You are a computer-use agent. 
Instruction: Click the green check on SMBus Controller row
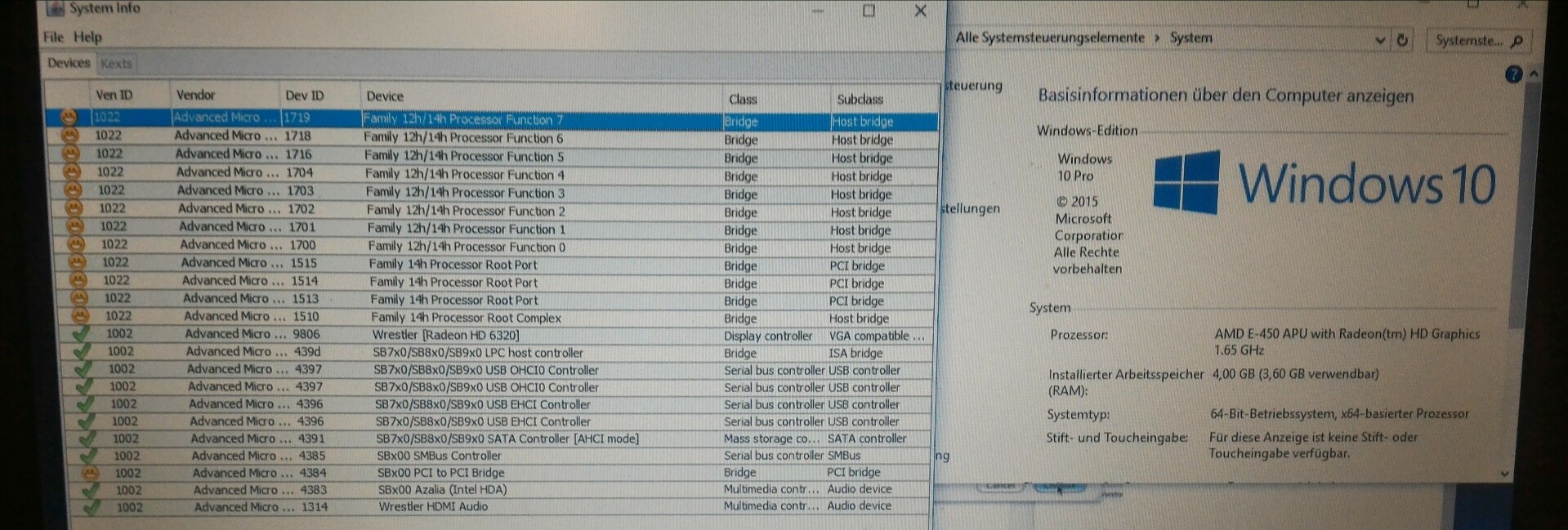88,456
